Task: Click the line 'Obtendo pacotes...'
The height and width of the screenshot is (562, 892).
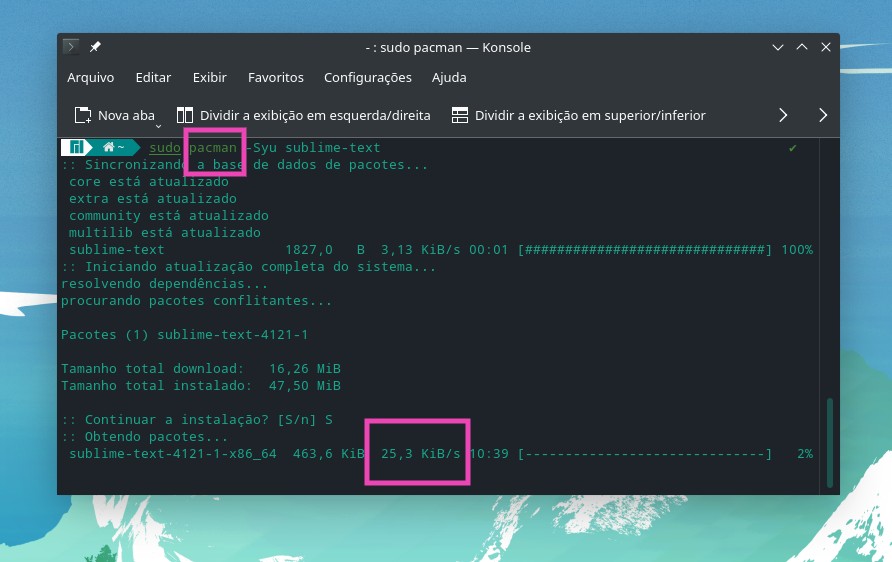Action: (x=144, y=437)
